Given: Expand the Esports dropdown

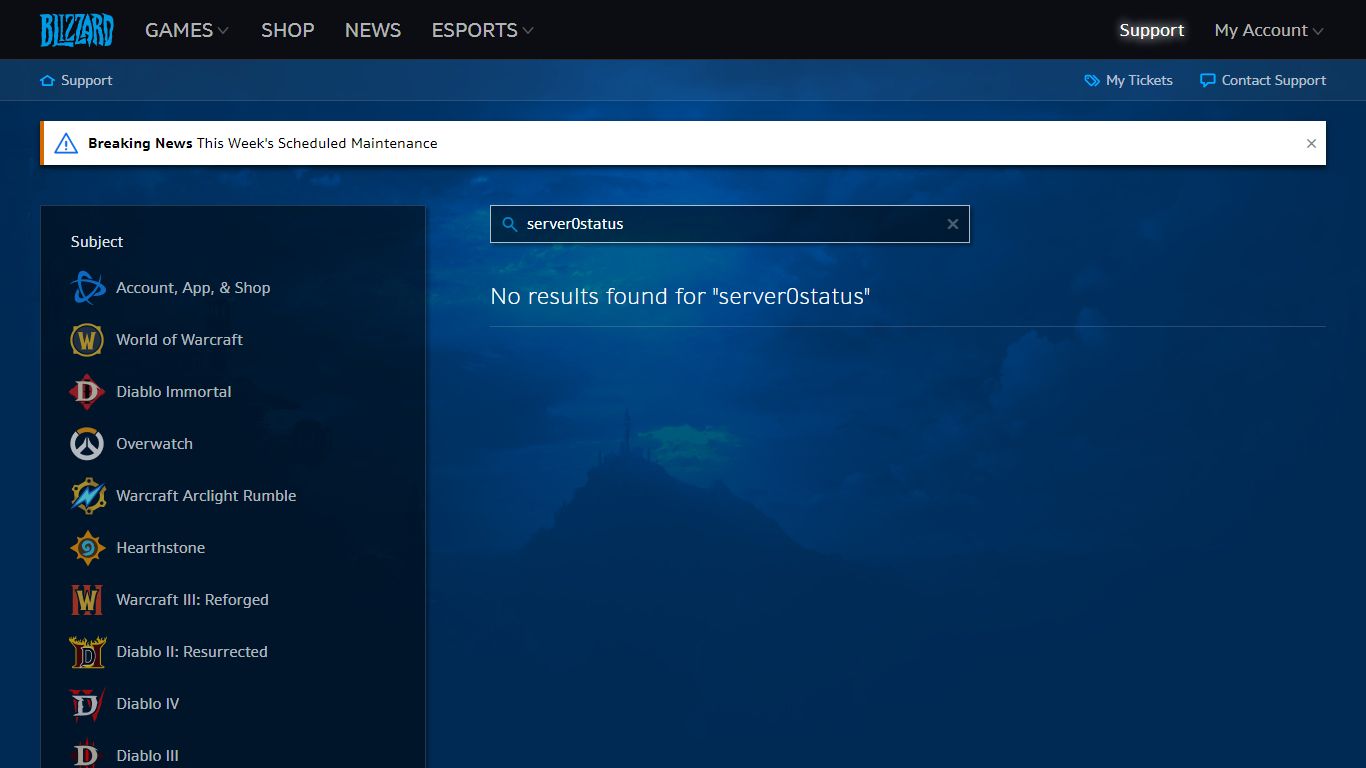Looking at the screenshot, I should tap(482, 30).
